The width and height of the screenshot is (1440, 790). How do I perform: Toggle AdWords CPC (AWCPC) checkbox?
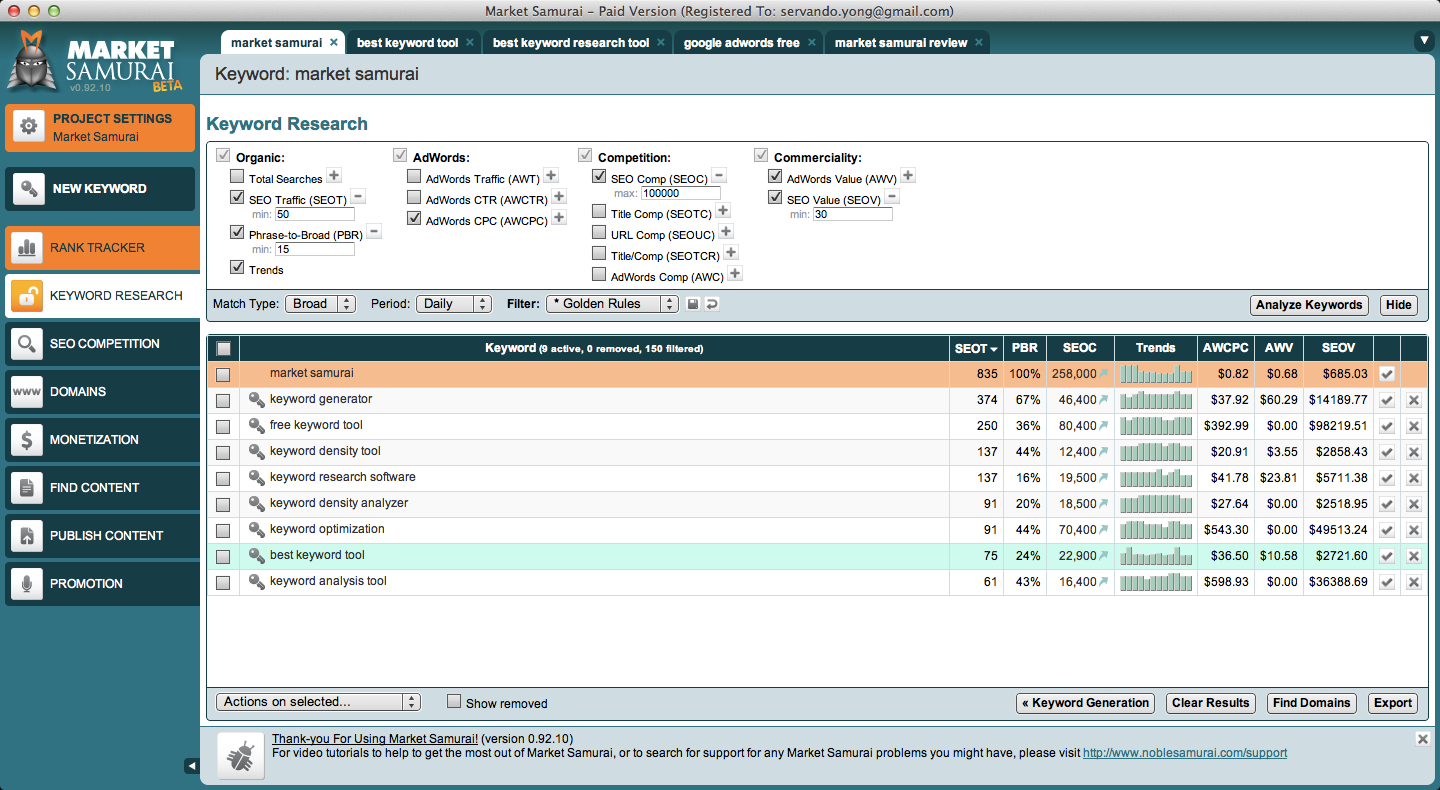414,217
